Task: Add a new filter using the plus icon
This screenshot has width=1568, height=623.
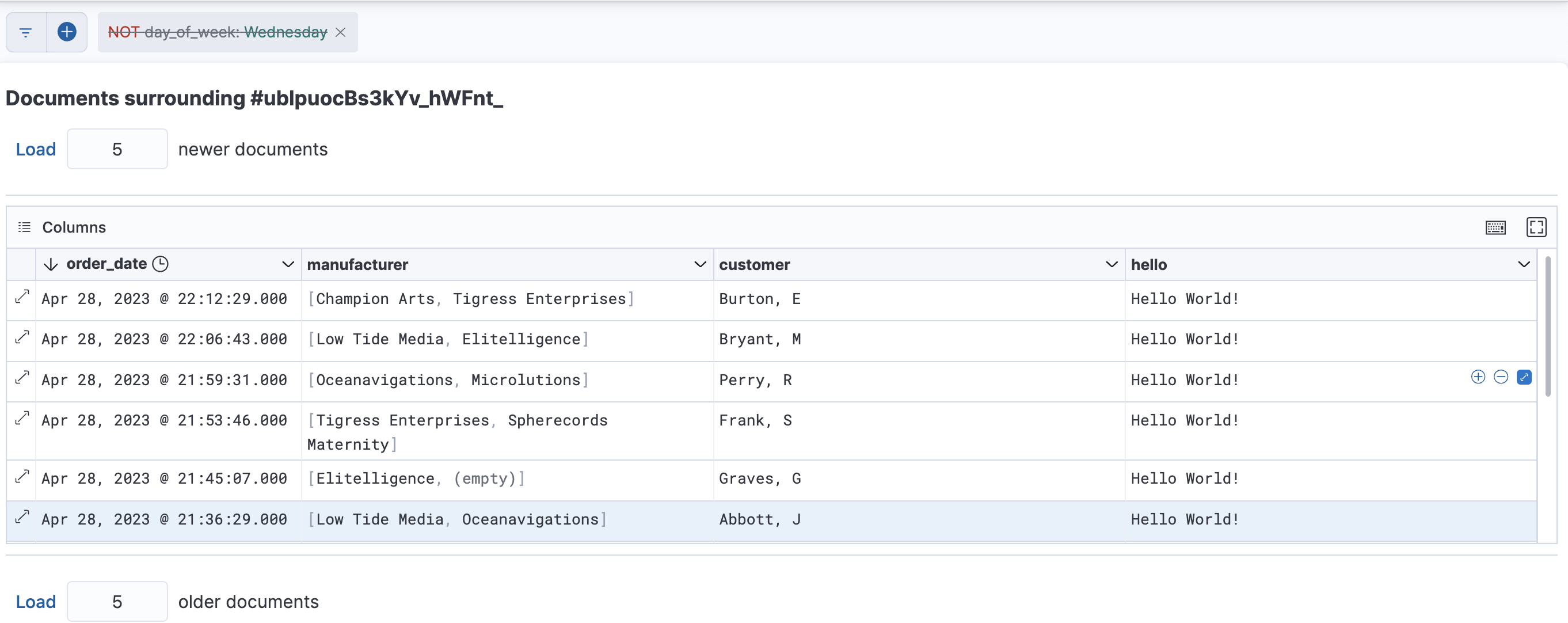Action: click(67, 32)
